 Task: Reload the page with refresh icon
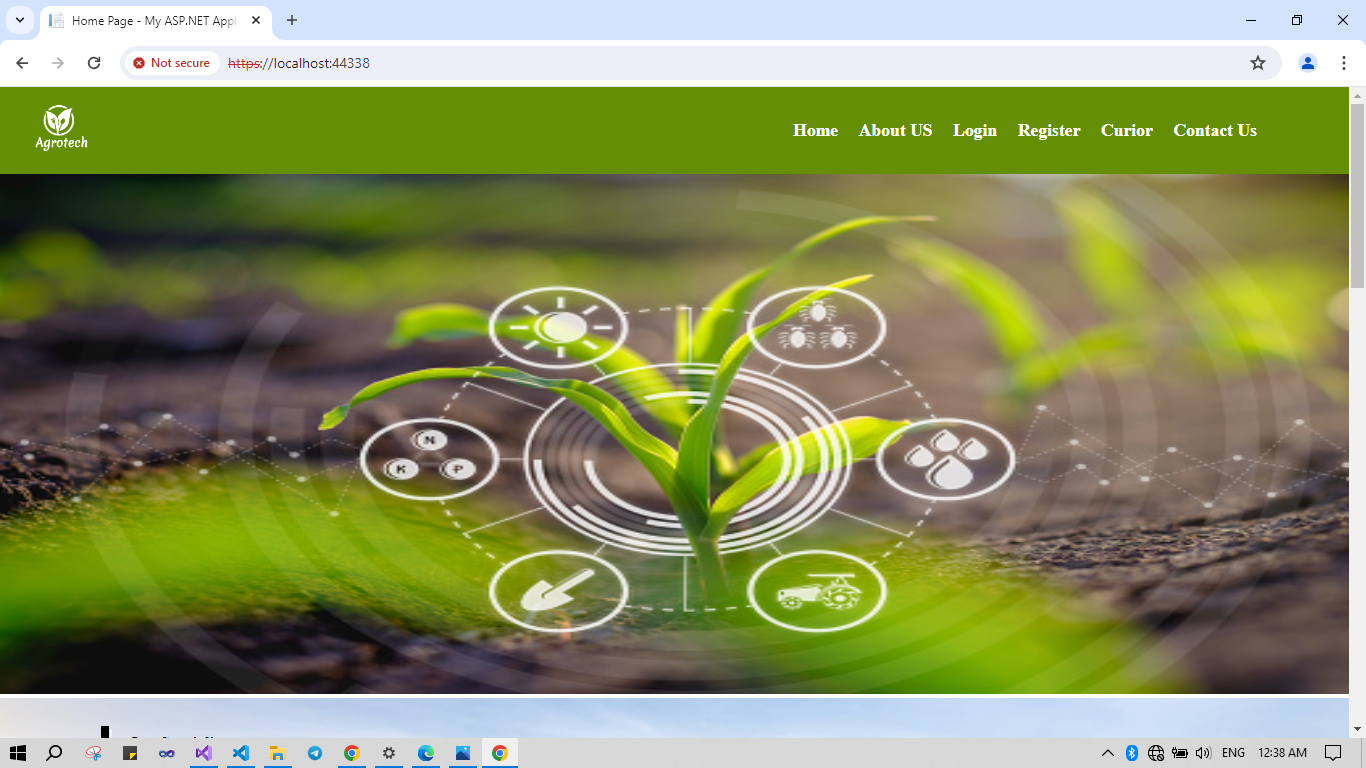click(94, 63)
